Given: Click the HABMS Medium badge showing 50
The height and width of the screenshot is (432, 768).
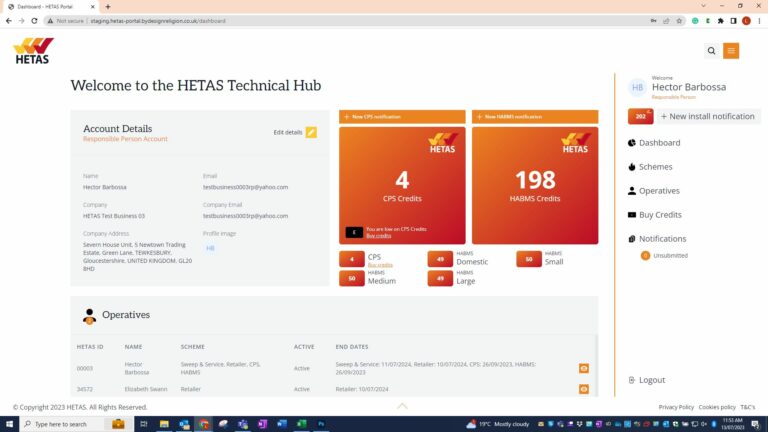Looking at the screenshot, I should pyautogui.click(x=352, y=278).
